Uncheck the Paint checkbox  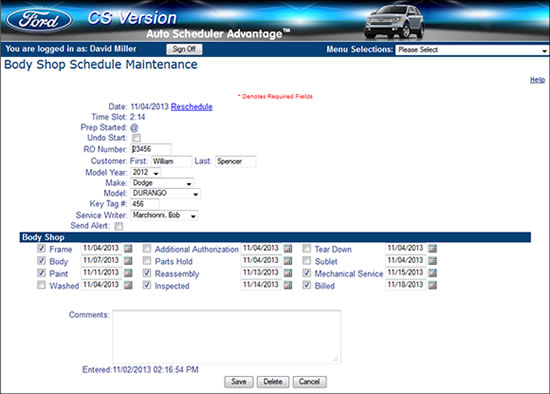pos(41,273)
